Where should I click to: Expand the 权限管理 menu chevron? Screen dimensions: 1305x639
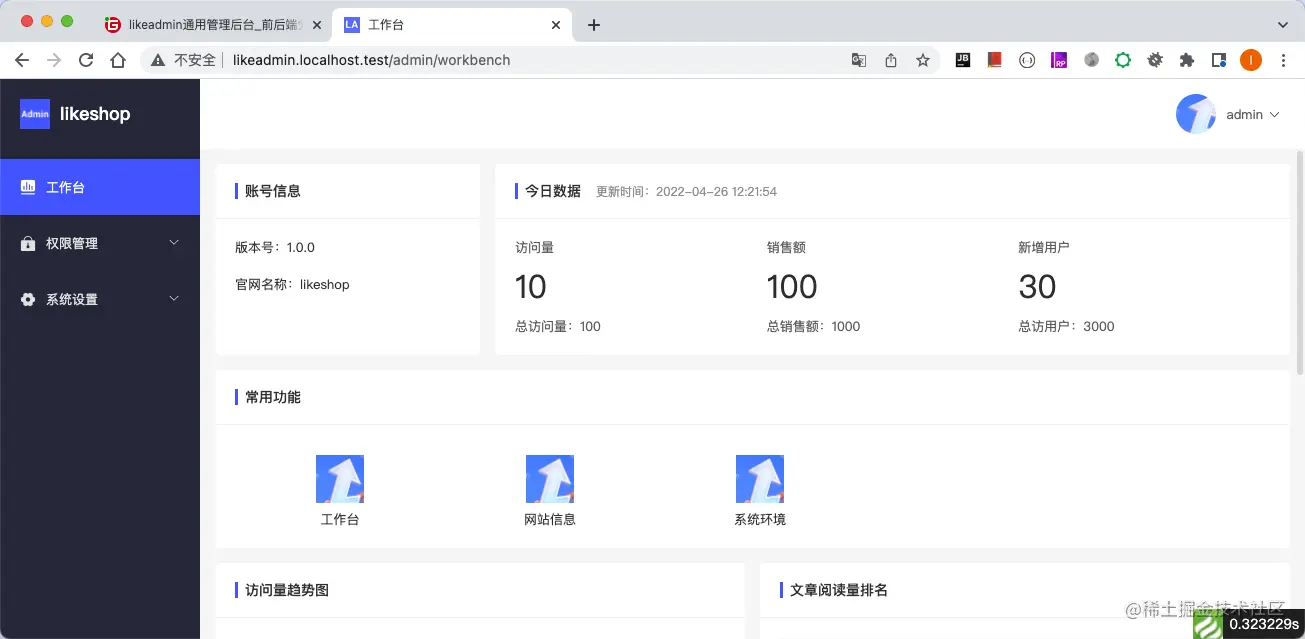173,242
